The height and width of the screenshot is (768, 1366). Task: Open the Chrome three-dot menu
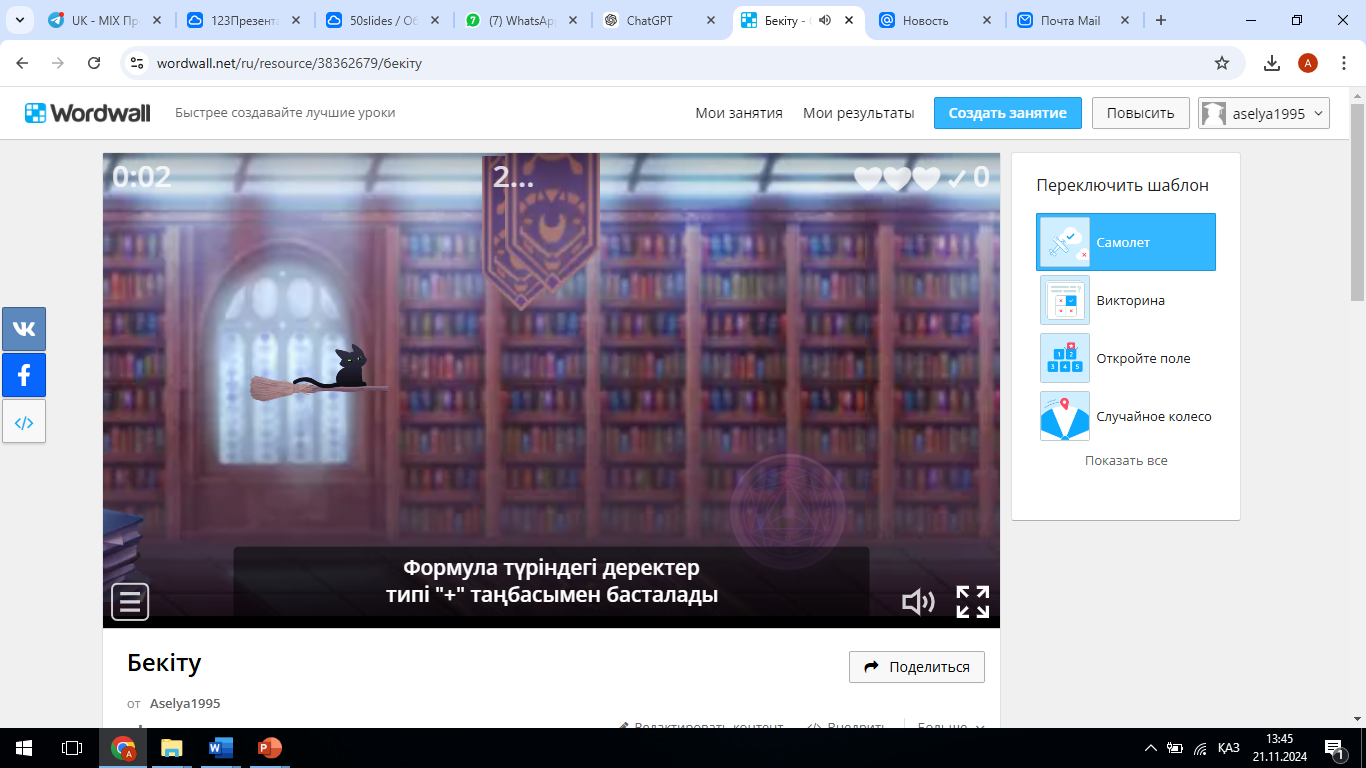pos(1343,63)
